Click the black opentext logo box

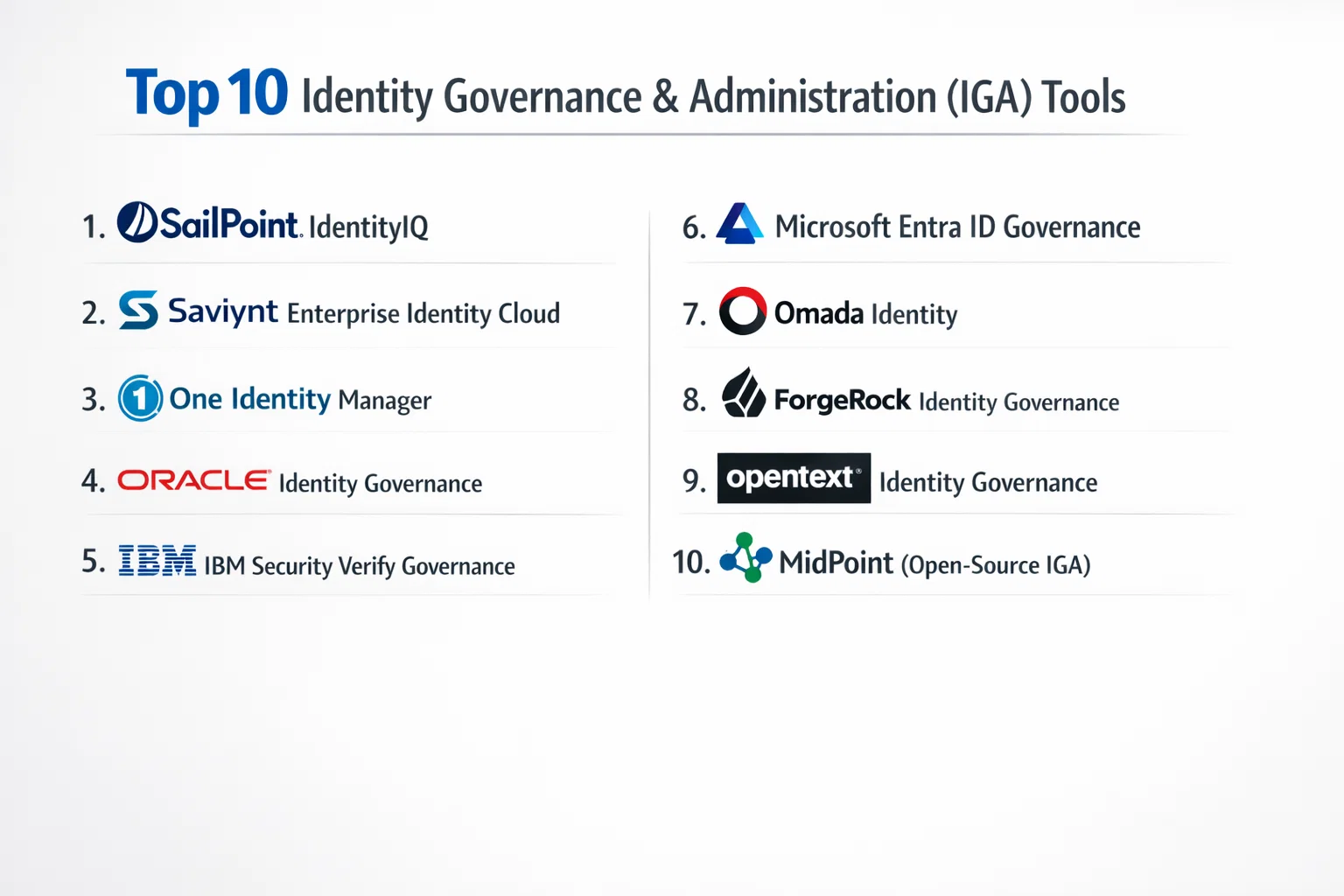click(794, 478)
